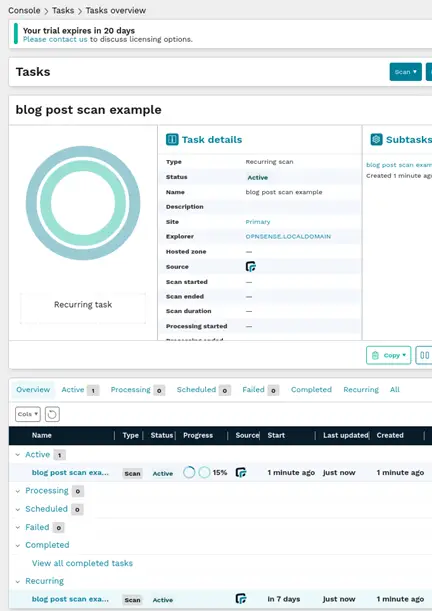Switch to the Overview tab
The height and width of the screenshot is (611, 432).
point(33,390)
